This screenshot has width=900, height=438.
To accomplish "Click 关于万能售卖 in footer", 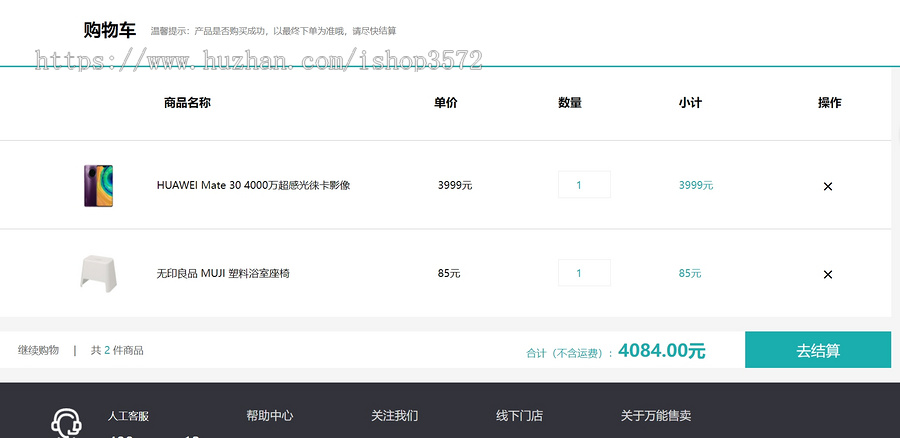I will (x=655, y=416).
